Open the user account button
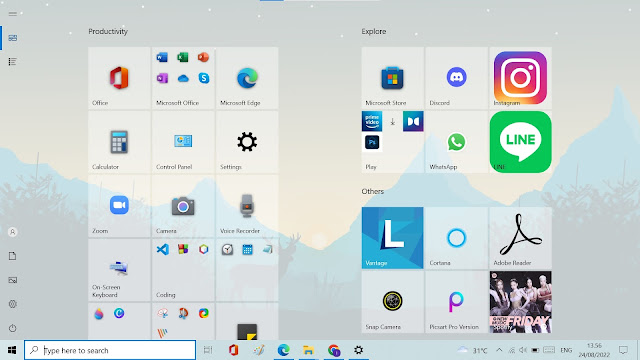 [x=13, y=232]
